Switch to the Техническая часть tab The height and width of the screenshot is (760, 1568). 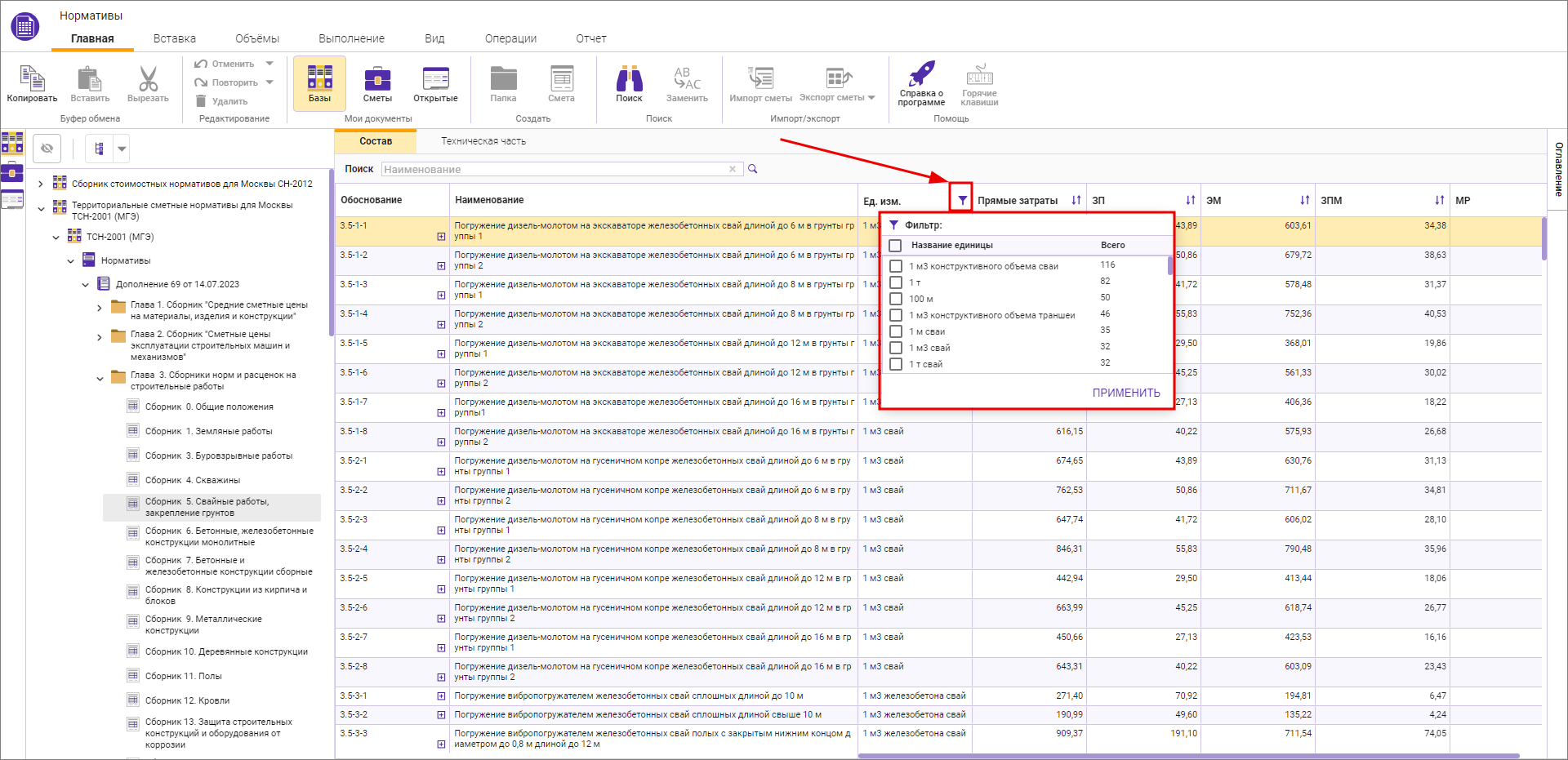coord(483,141)
